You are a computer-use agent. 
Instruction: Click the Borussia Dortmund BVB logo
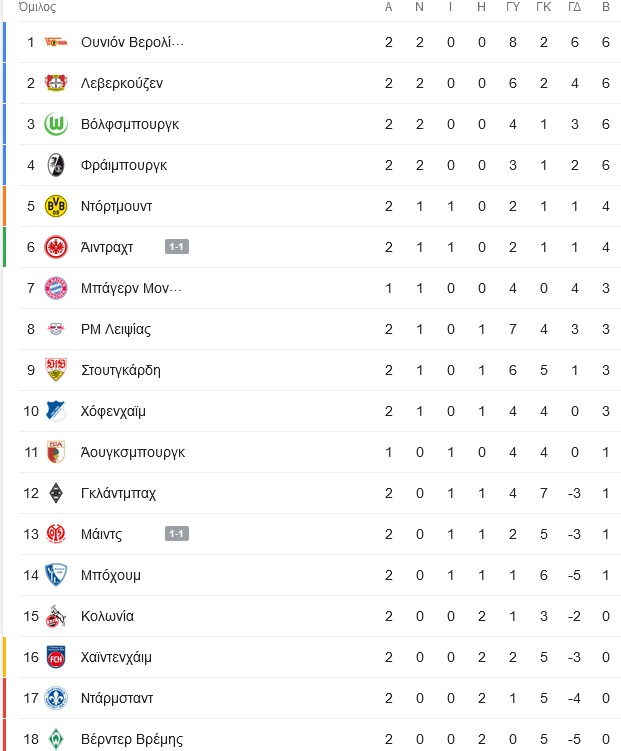pyautogui.click(x=56, y=206)
